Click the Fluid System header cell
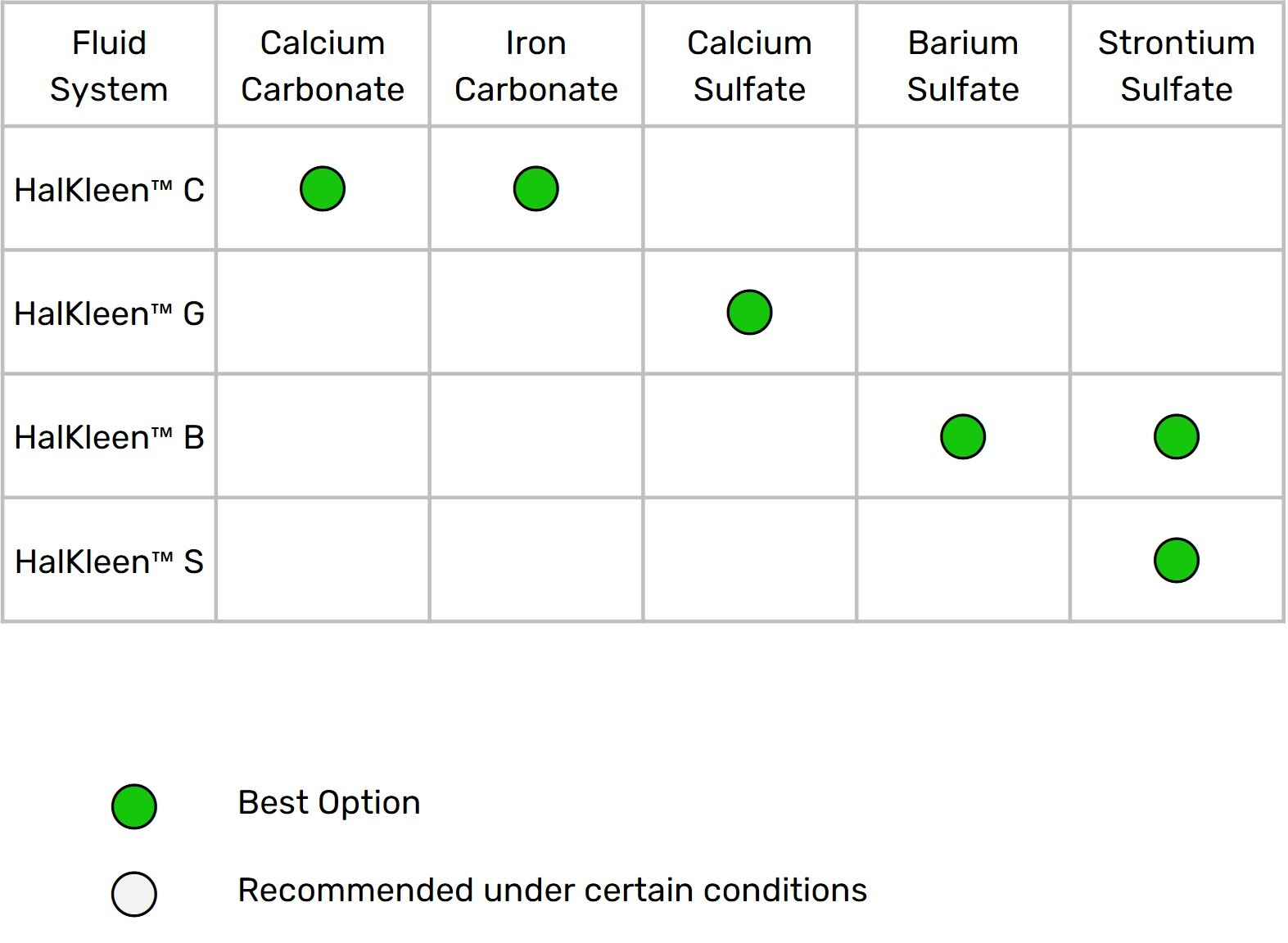Screen dimensions: 1288x943 click(109, 65)
